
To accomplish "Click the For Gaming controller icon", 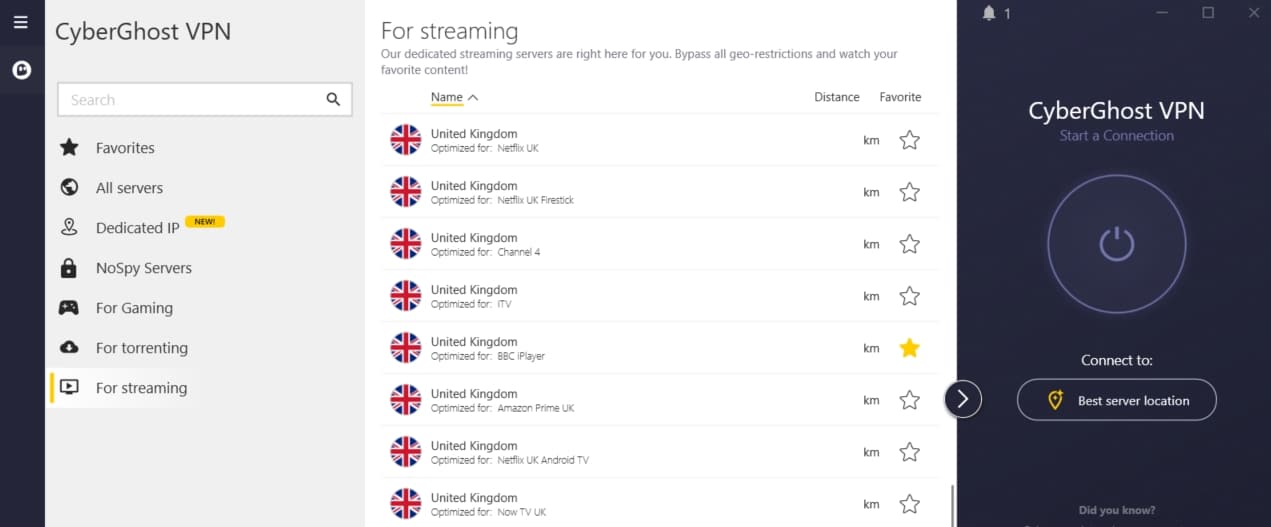I will (x=69, y=307).
